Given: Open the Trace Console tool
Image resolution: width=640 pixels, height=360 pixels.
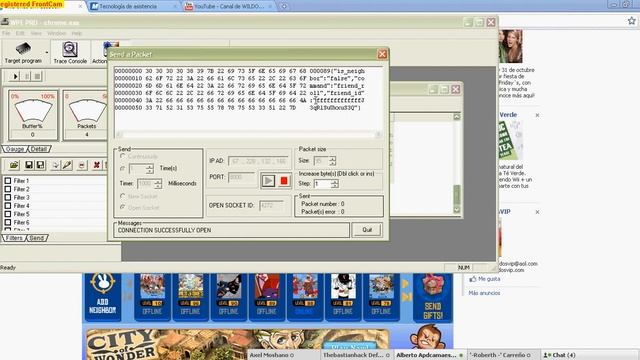Looking at the screenshot, I should pyautogui.click(x=70, y=53).
